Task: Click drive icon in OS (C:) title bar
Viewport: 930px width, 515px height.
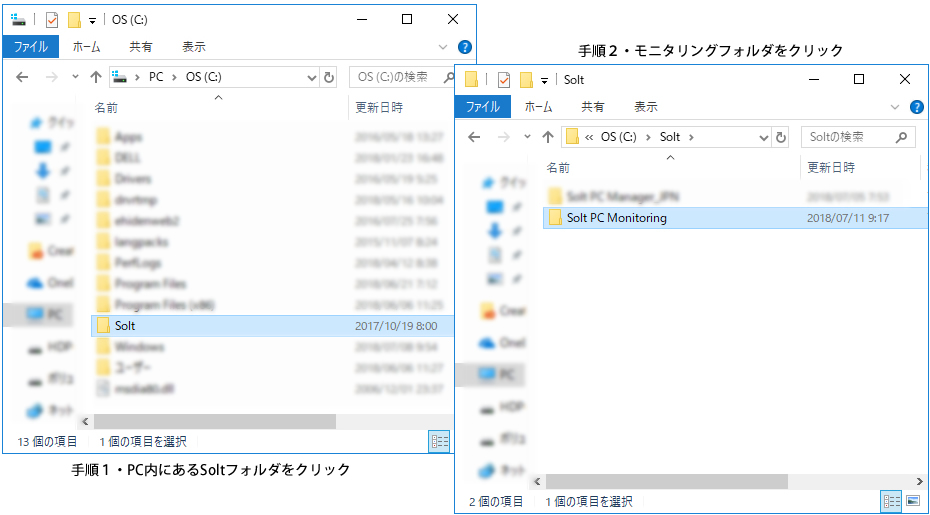Action: (19, 20)
